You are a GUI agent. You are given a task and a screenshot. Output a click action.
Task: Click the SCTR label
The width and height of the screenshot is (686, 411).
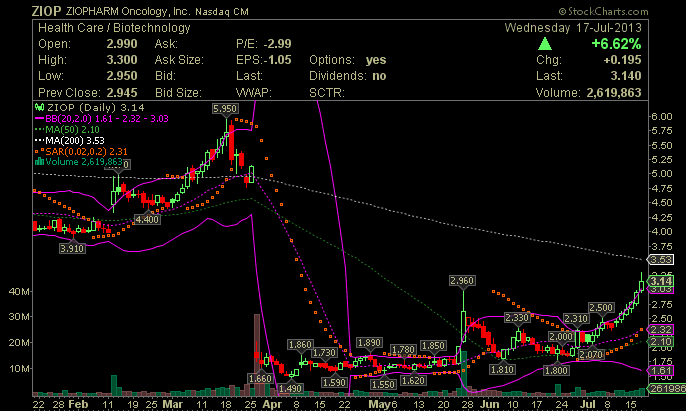click(x=327, y=93)
